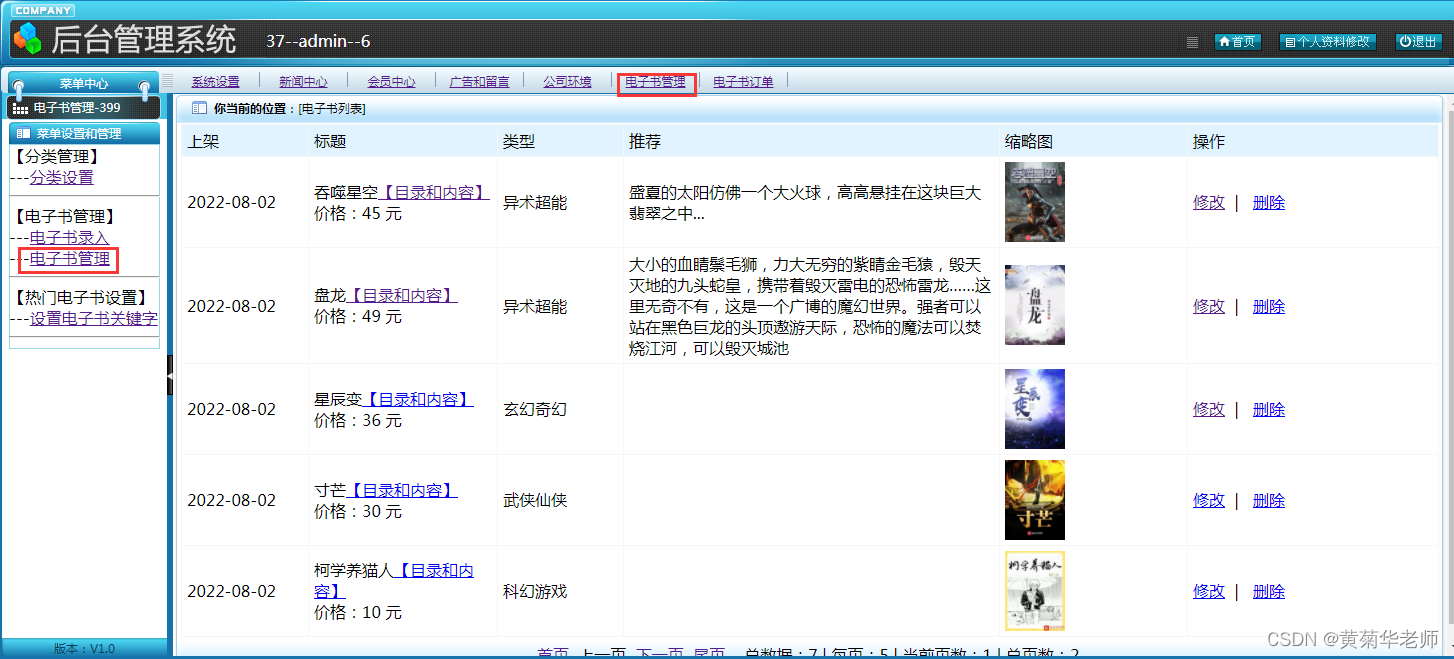Open 目录和内容 for 盘龙
Screen dimensions: 1454x659
point(401,296)
